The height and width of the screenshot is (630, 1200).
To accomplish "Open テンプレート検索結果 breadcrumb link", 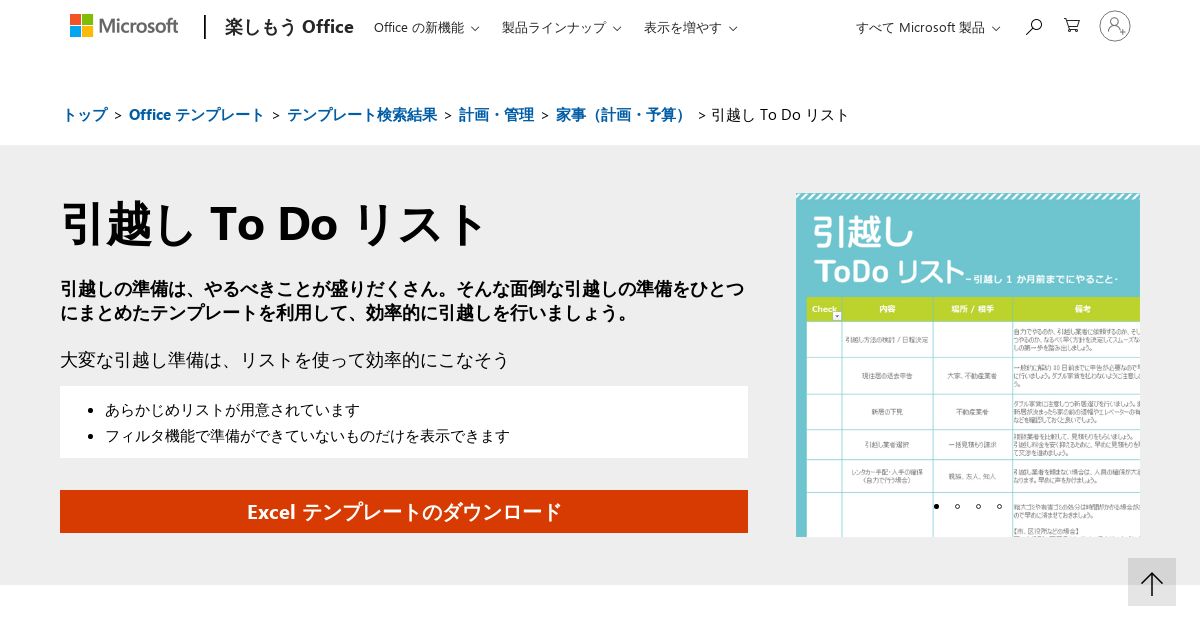I will coord(362,114).
